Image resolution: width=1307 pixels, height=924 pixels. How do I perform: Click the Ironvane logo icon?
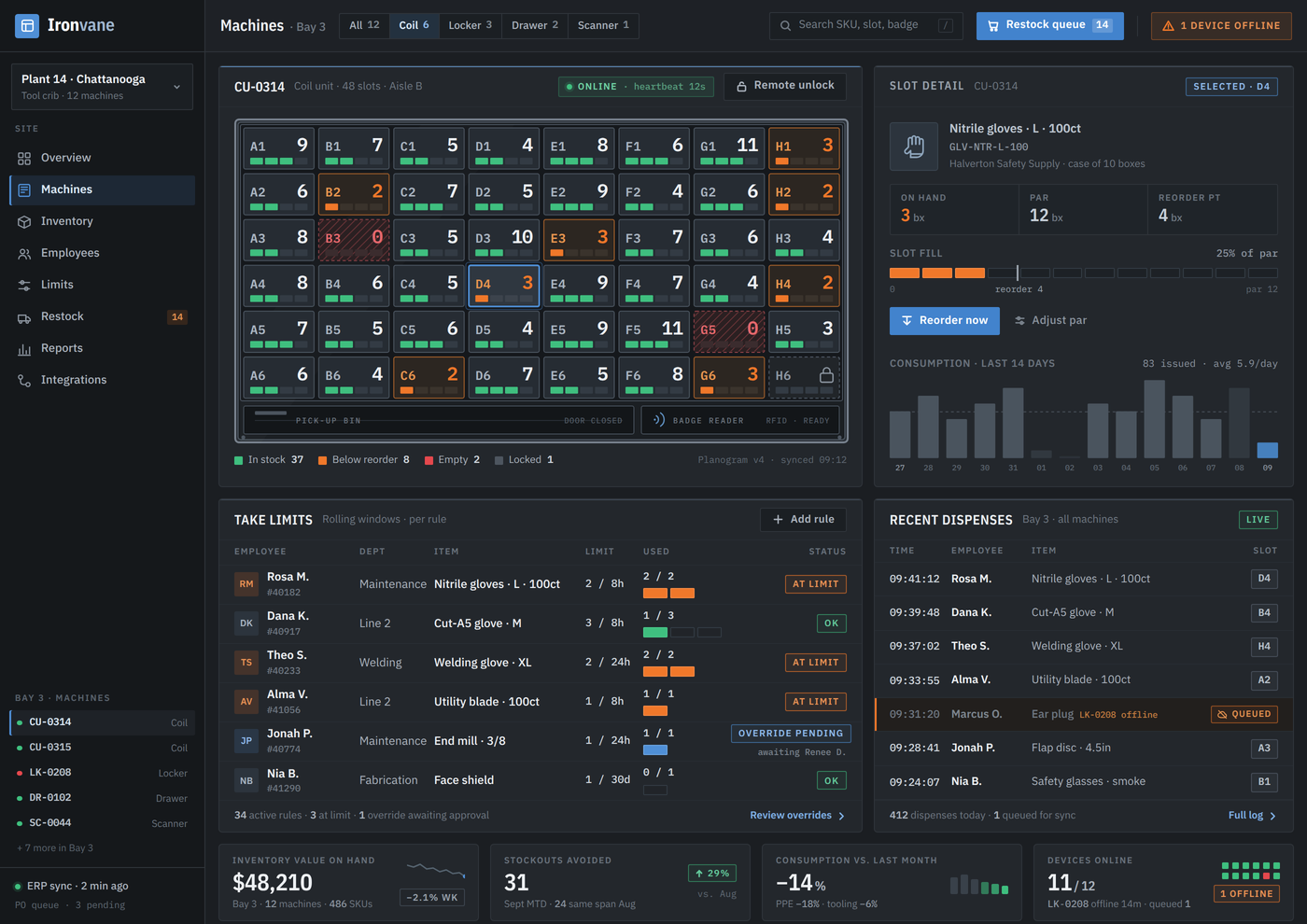[x=27, y=25]
